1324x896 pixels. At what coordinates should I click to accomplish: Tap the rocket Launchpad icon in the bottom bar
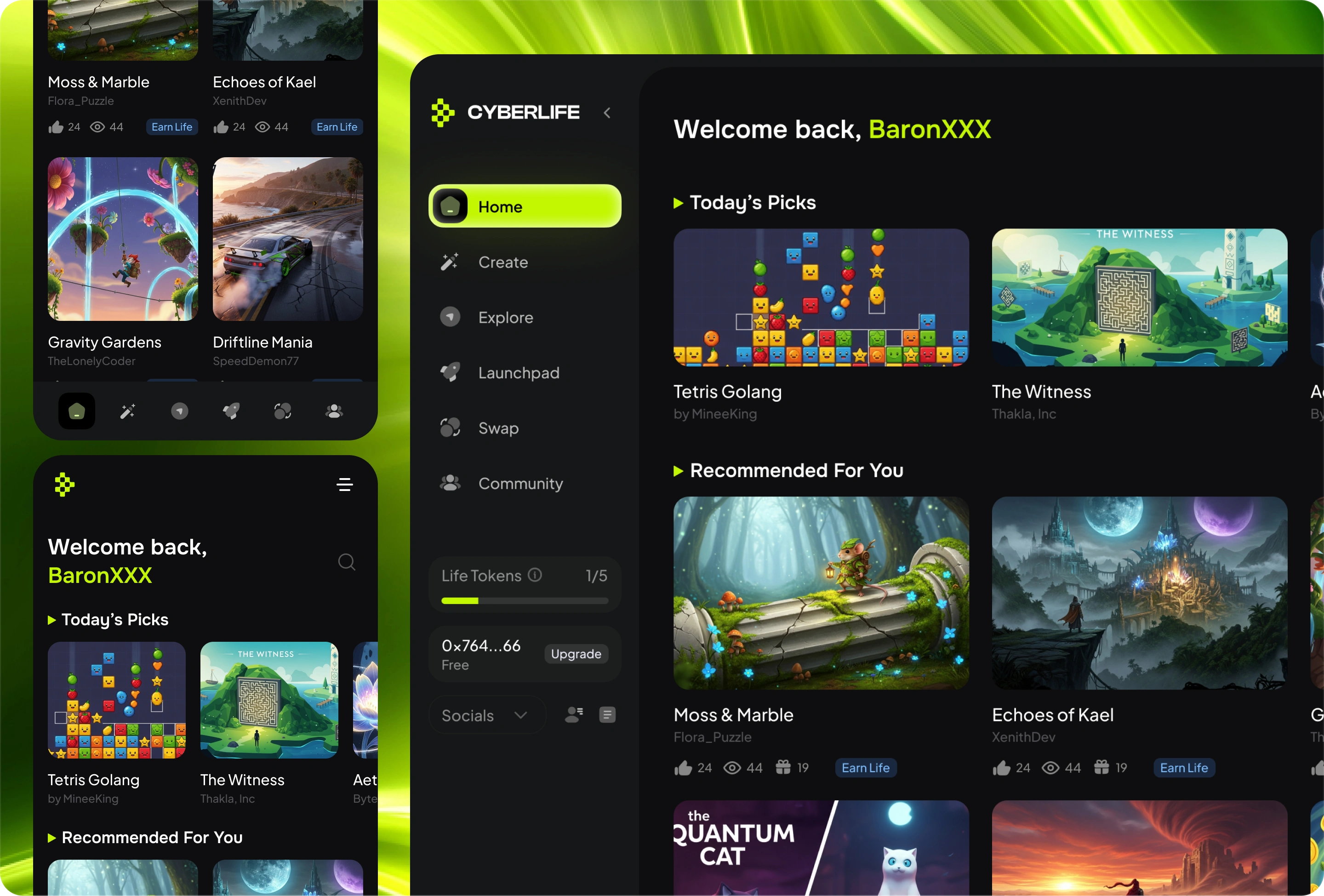pyautogui.click(x=231, y=411)
